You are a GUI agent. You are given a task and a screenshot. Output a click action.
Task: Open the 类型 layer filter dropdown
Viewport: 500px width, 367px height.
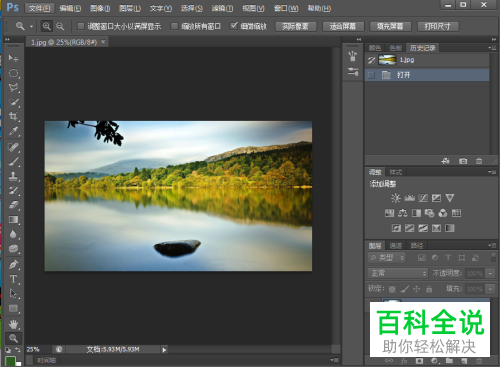(387, 258)
